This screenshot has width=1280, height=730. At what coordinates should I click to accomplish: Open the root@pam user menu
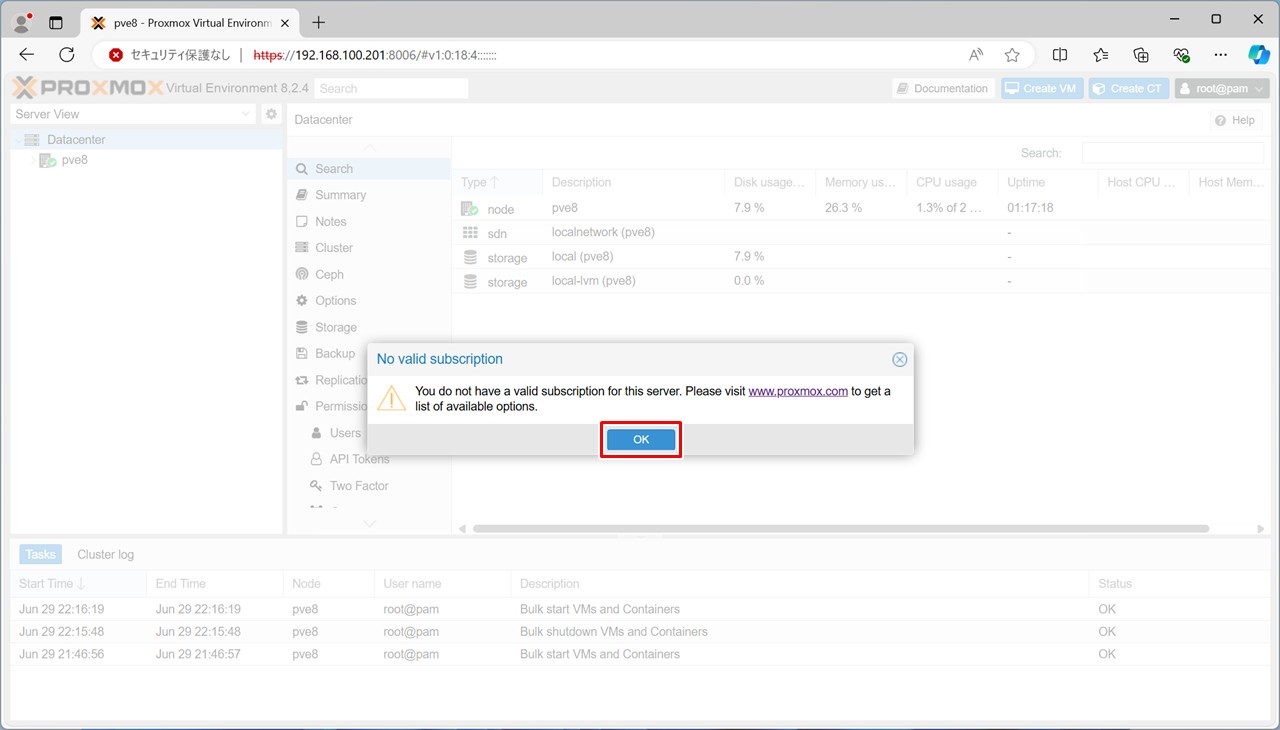coord(1221,89)
